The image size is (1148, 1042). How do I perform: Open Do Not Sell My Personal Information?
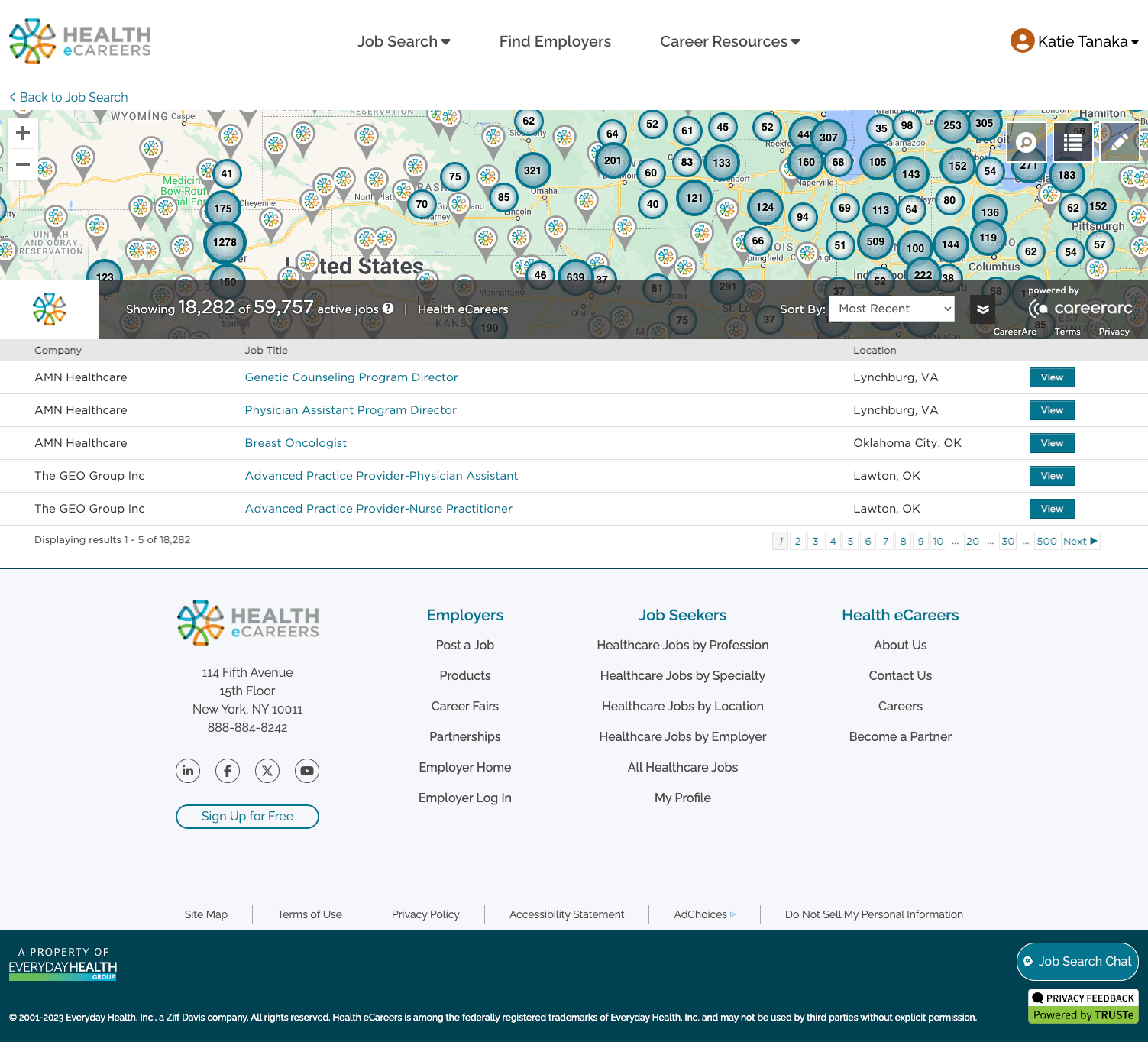click(874, 914)
